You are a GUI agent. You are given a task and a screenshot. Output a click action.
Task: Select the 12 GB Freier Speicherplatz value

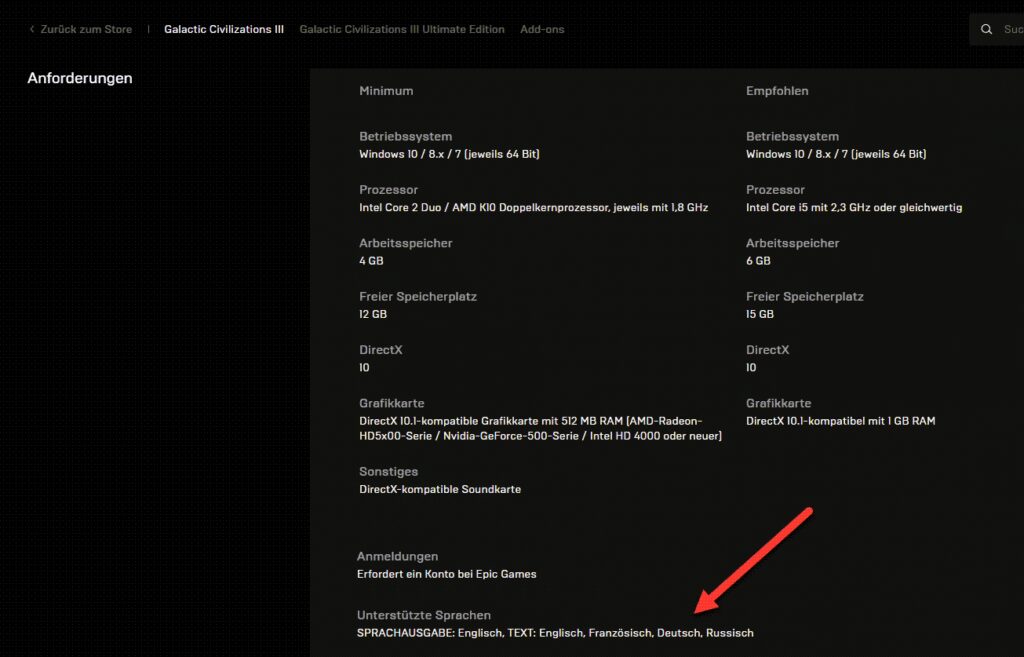click(x=373, y=314)
